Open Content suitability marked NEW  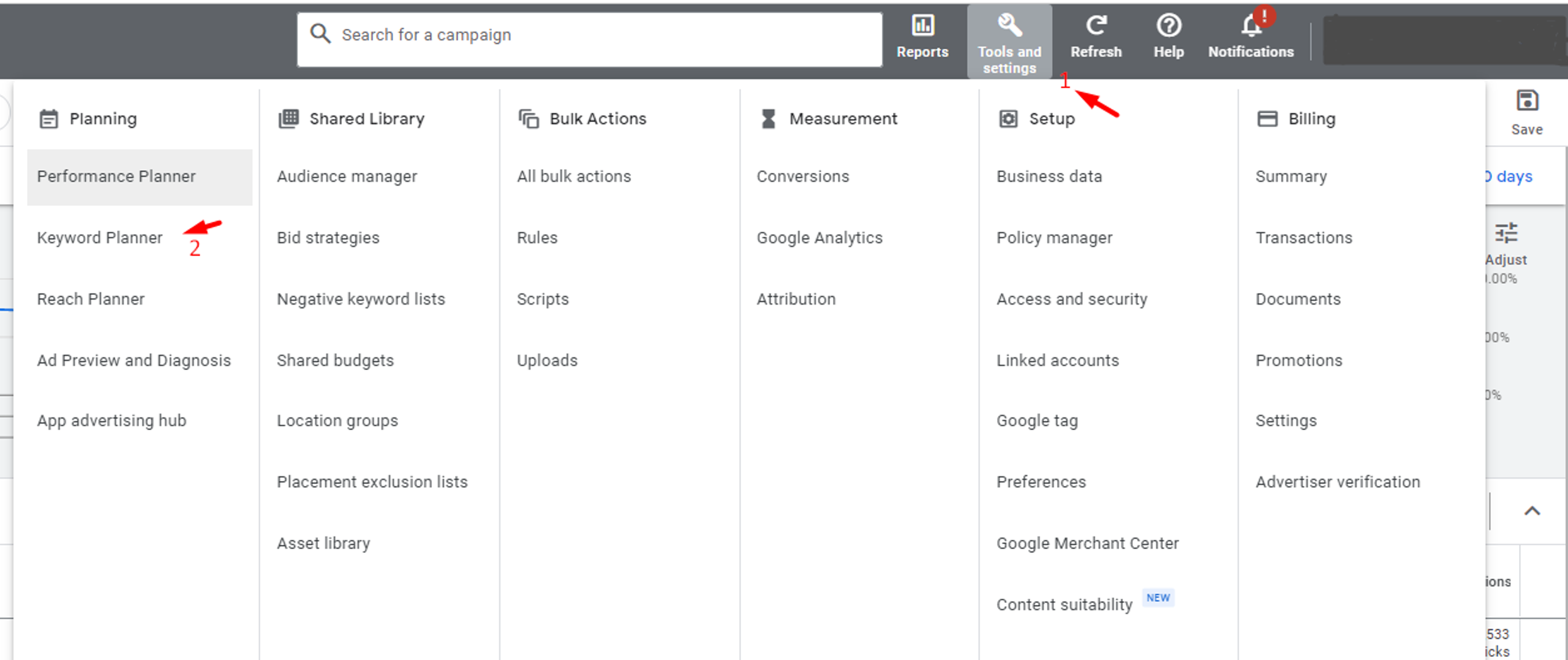tap(1065, 605)
